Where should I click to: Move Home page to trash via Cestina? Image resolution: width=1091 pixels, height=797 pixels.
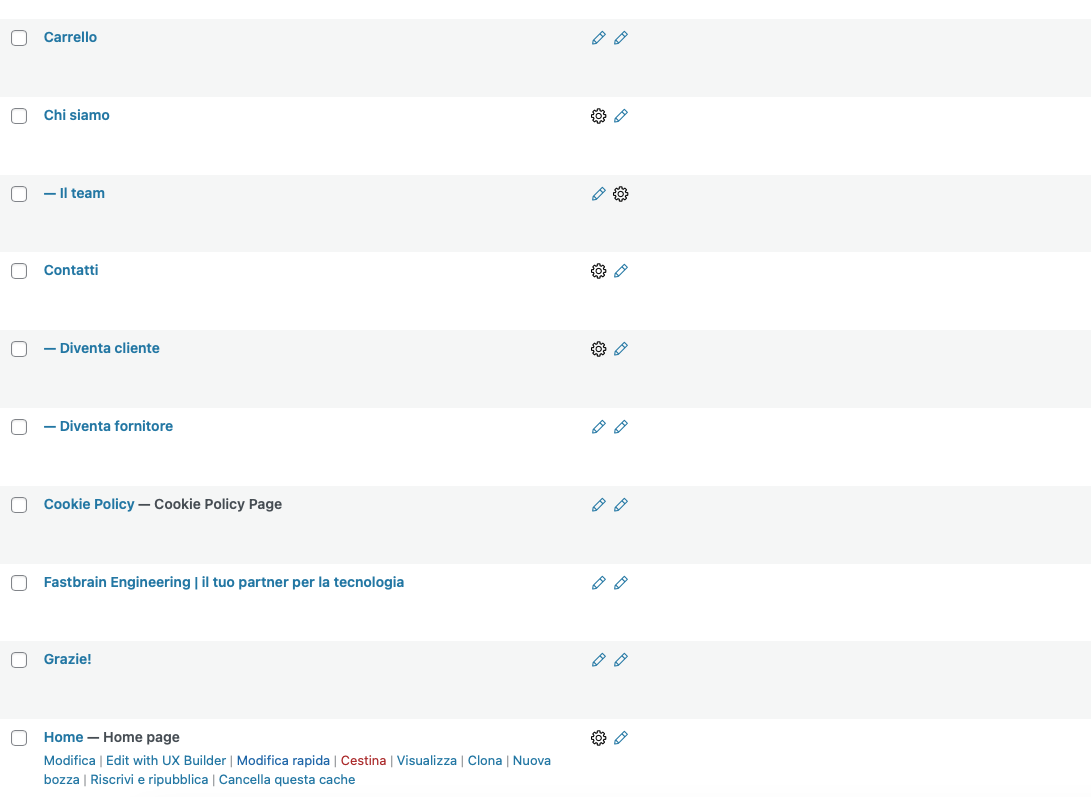coord(363,761)
